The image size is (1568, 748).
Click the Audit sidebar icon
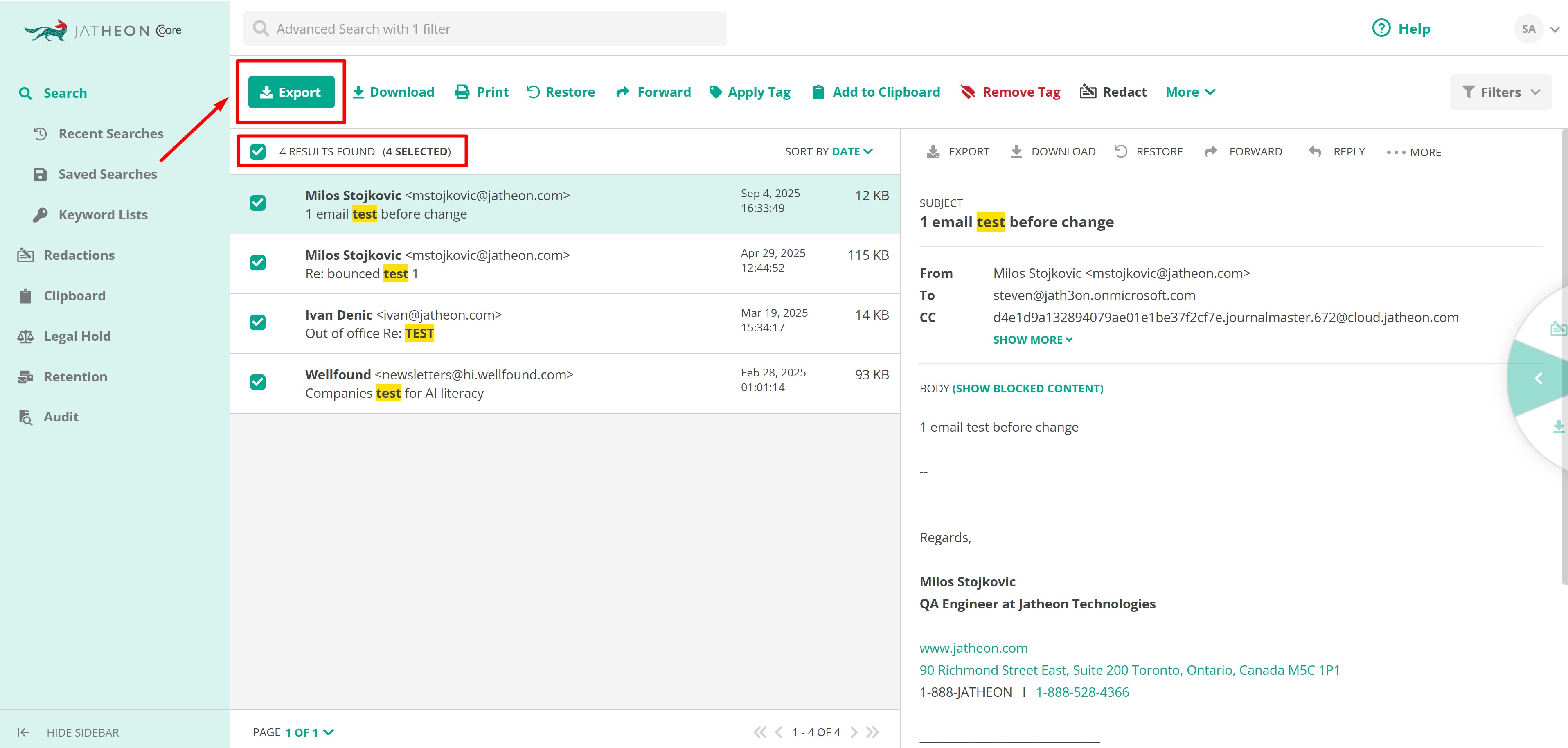pos(25,417)
